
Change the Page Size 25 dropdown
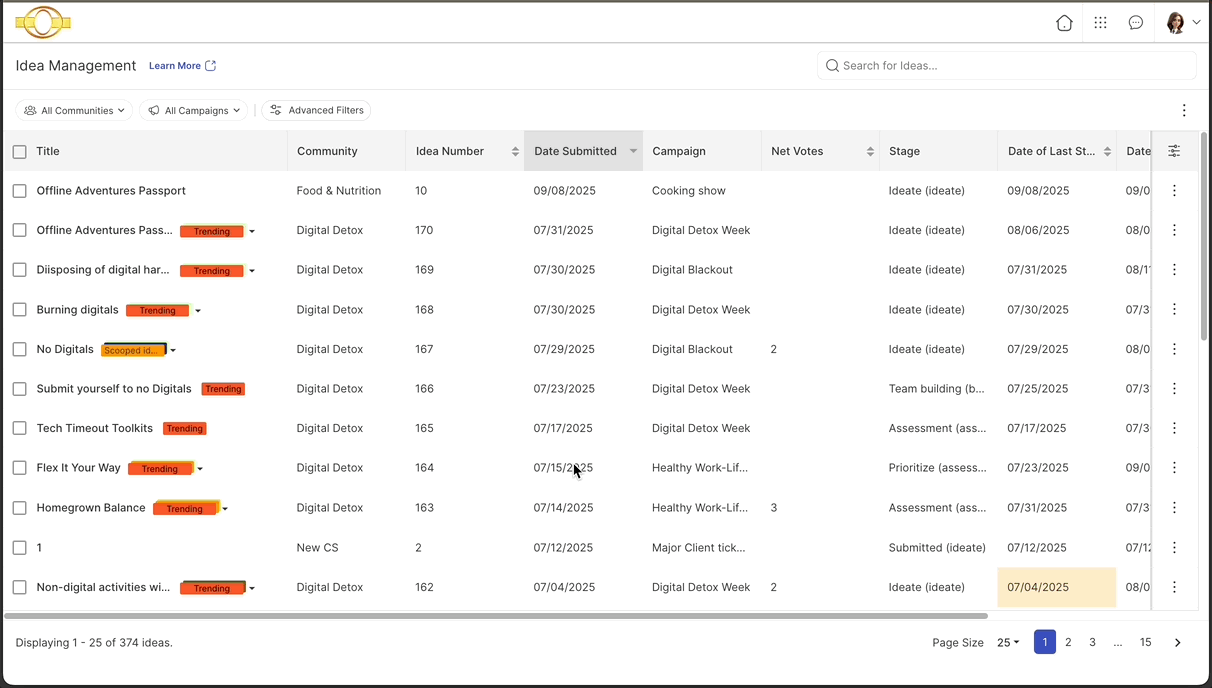[x=1008, y=643]
